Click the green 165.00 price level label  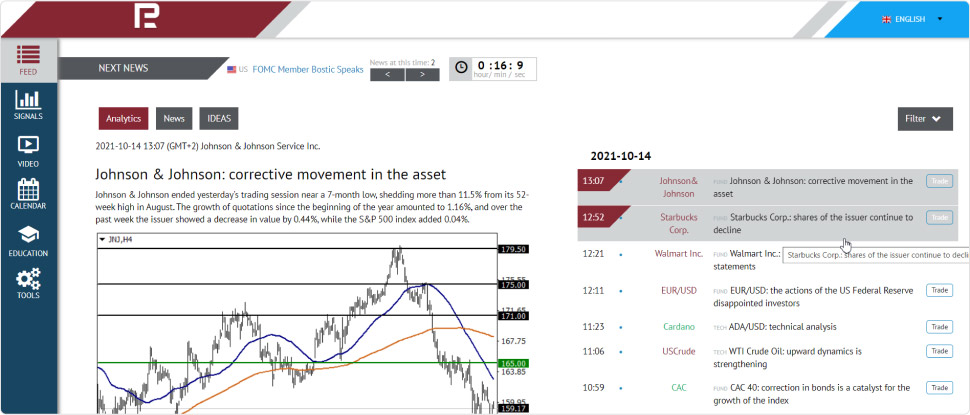513,363
